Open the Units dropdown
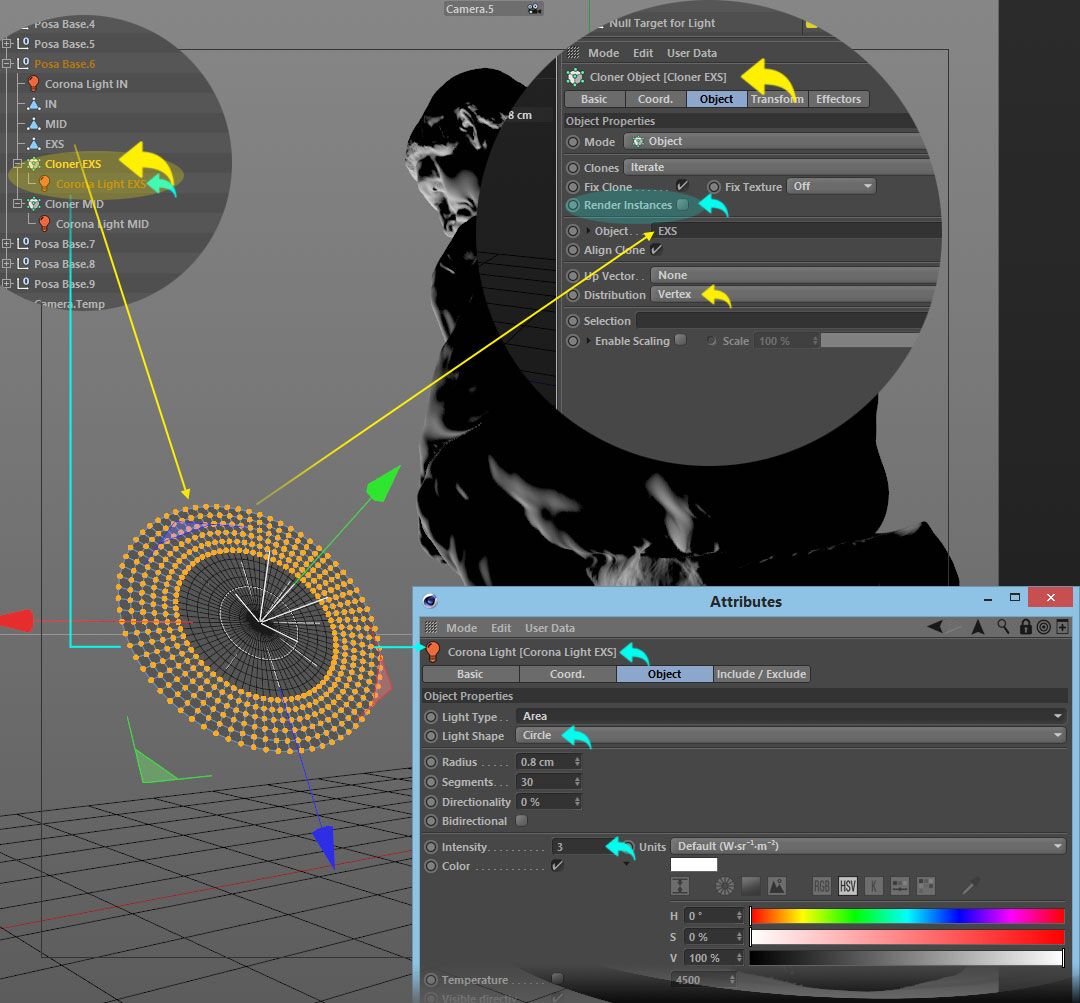 868,847
